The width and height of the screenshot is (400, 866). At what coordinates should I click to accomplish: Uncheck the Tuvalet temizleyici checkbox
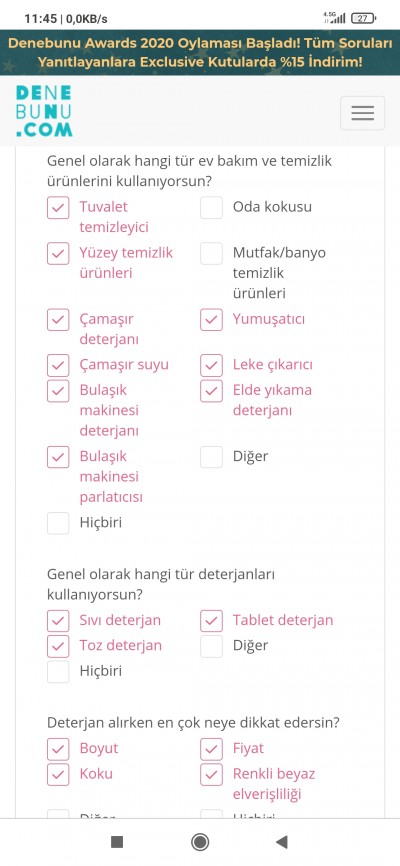click(58, 208)
